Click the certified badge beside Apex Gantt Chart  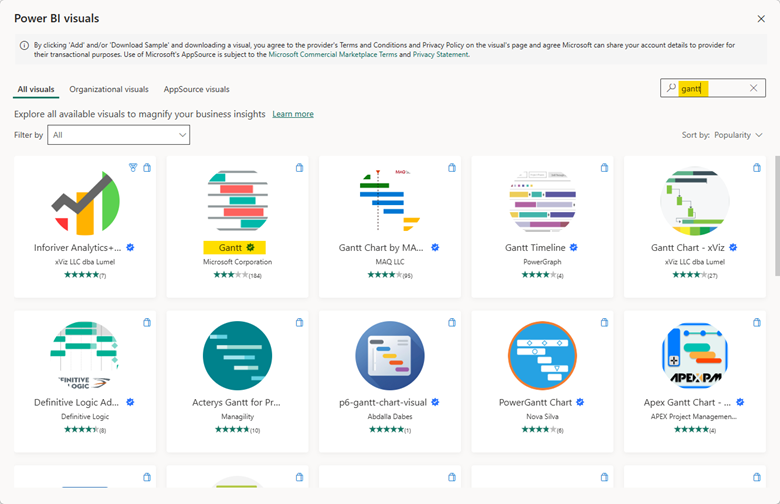point(740,402)
